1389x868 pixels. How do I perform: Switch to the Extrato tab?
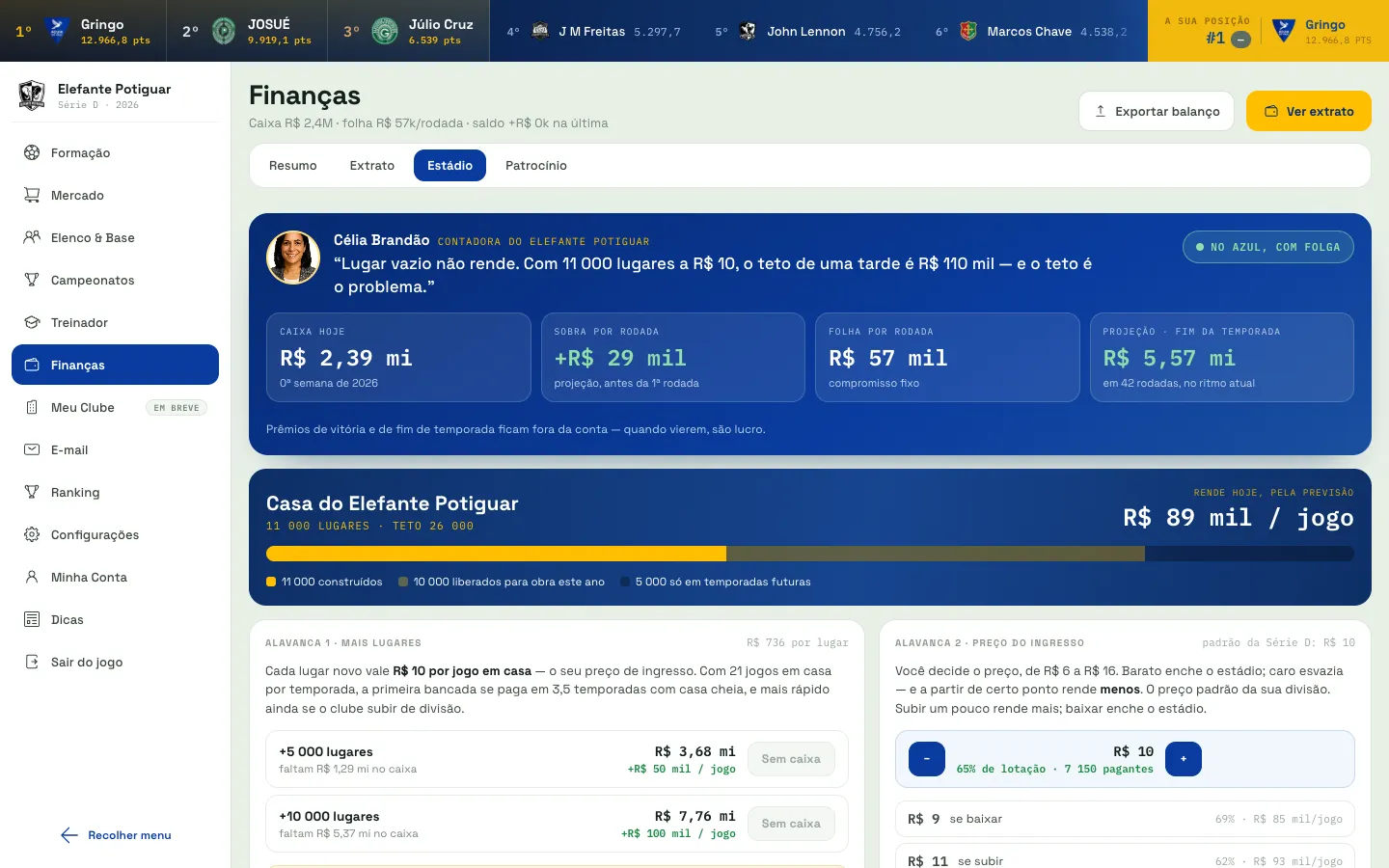[372, 166]
